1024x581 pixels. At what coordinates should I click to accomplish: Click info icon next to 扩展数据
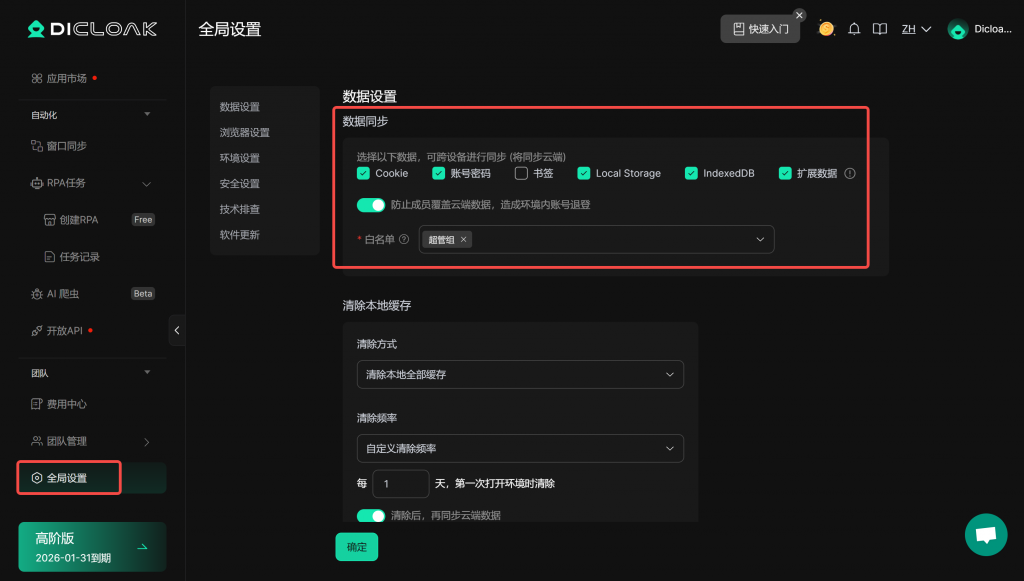coord(850,173)
